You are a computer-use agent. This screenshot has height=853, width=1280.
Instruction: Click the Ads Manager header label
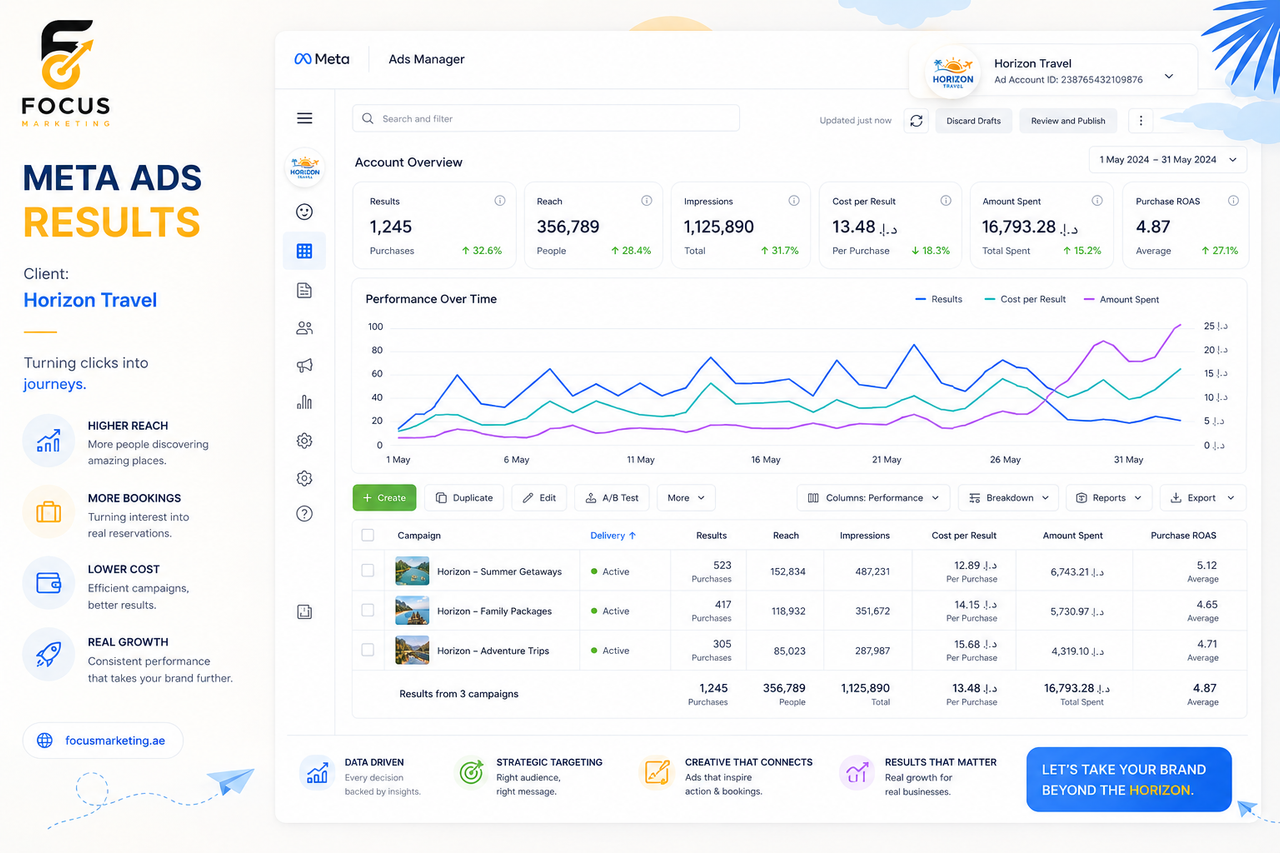427,59
